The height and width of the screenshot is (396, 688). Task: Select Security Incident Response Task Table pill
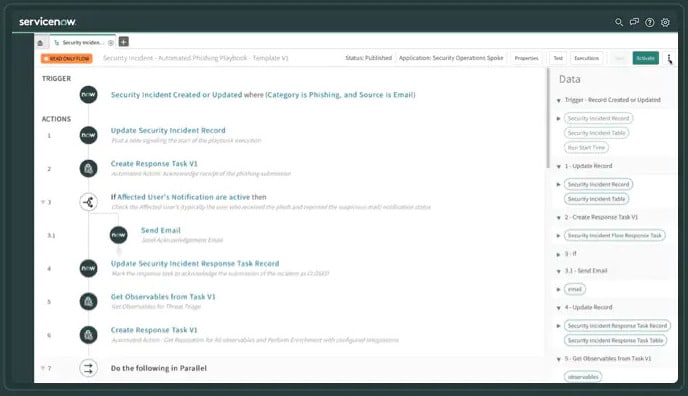pos(615,340)
